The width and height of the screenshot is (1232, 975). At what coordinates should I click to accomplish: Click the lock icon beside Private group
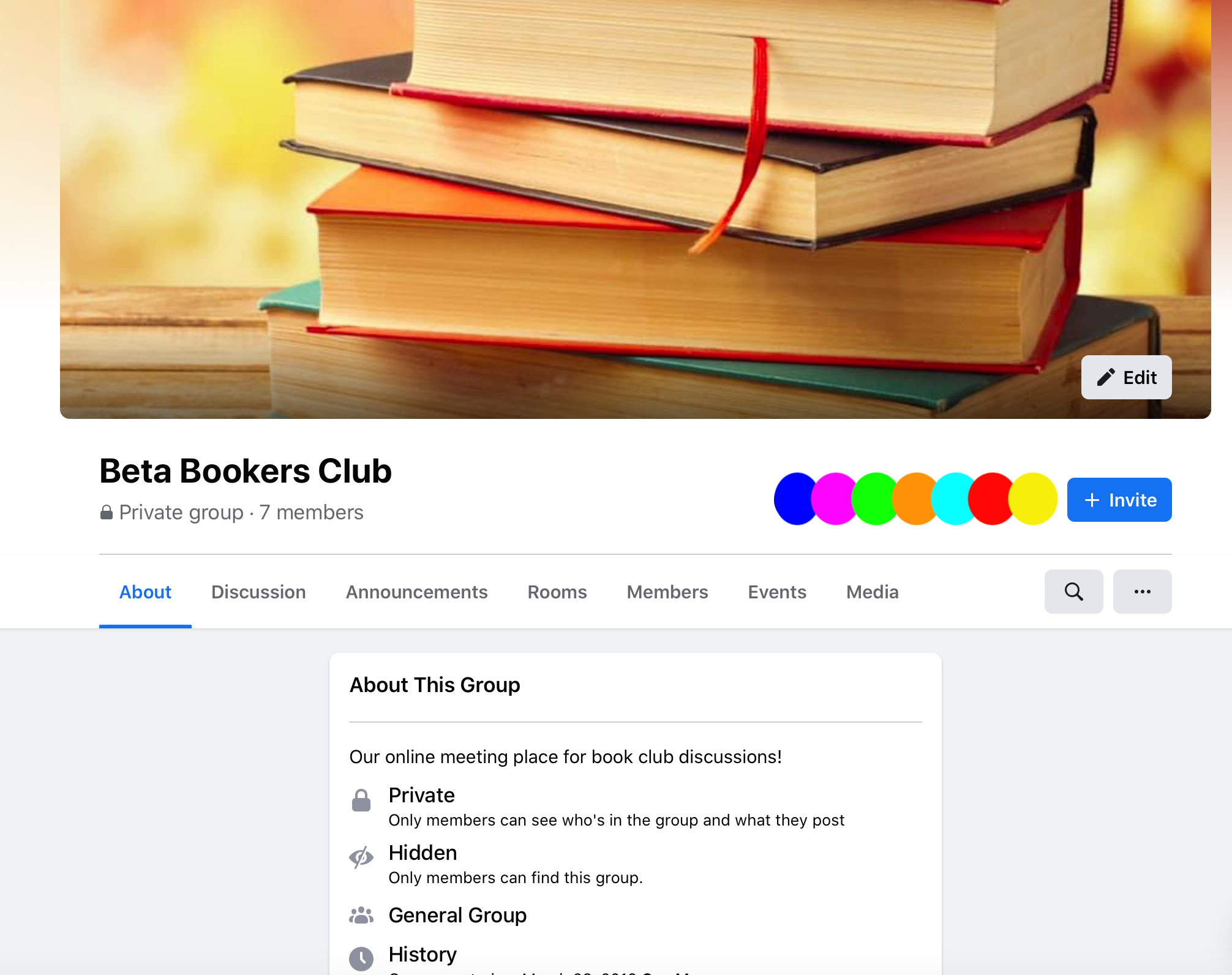[107, 512]
